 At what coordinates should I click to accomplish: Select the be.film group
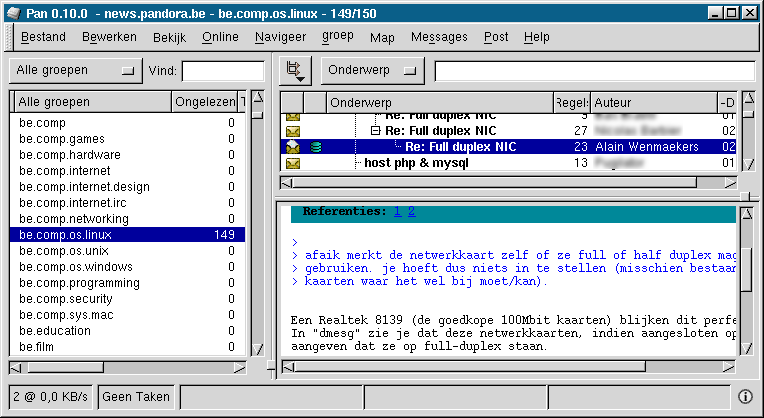127,347
